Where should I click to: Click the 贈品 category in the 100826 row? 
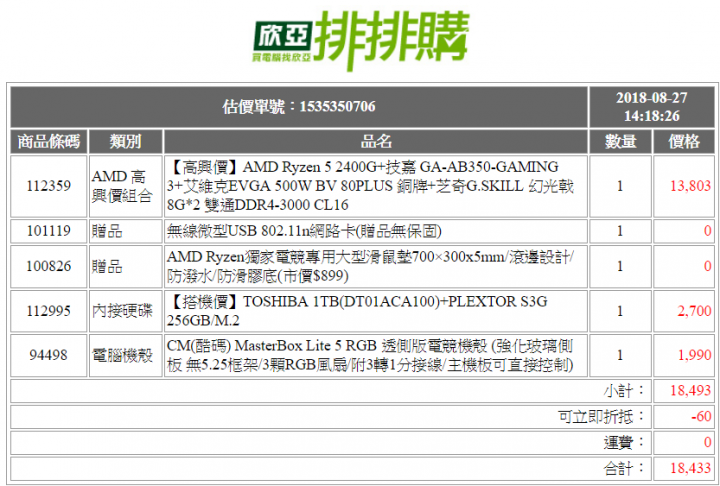tap(125, 266)
